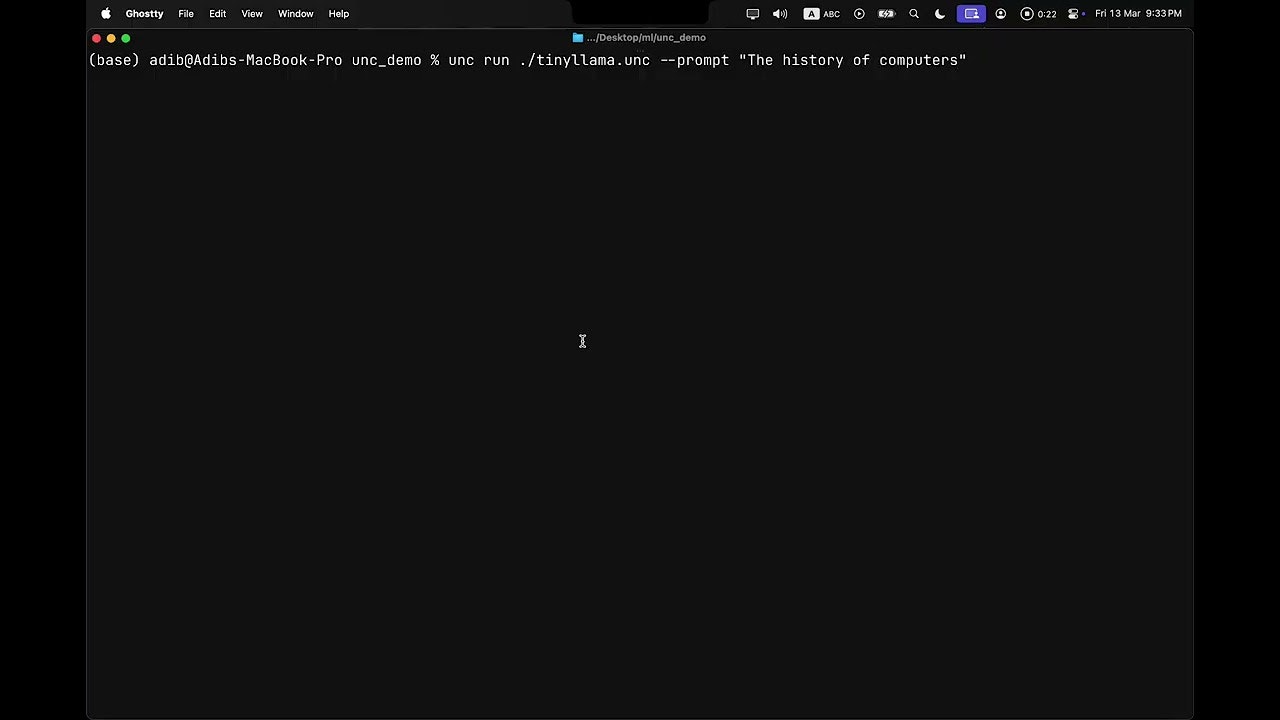This screenshot has height=720, width=1280.
Task: Open the ABC input source menu
Action: (x=822, y=14)
